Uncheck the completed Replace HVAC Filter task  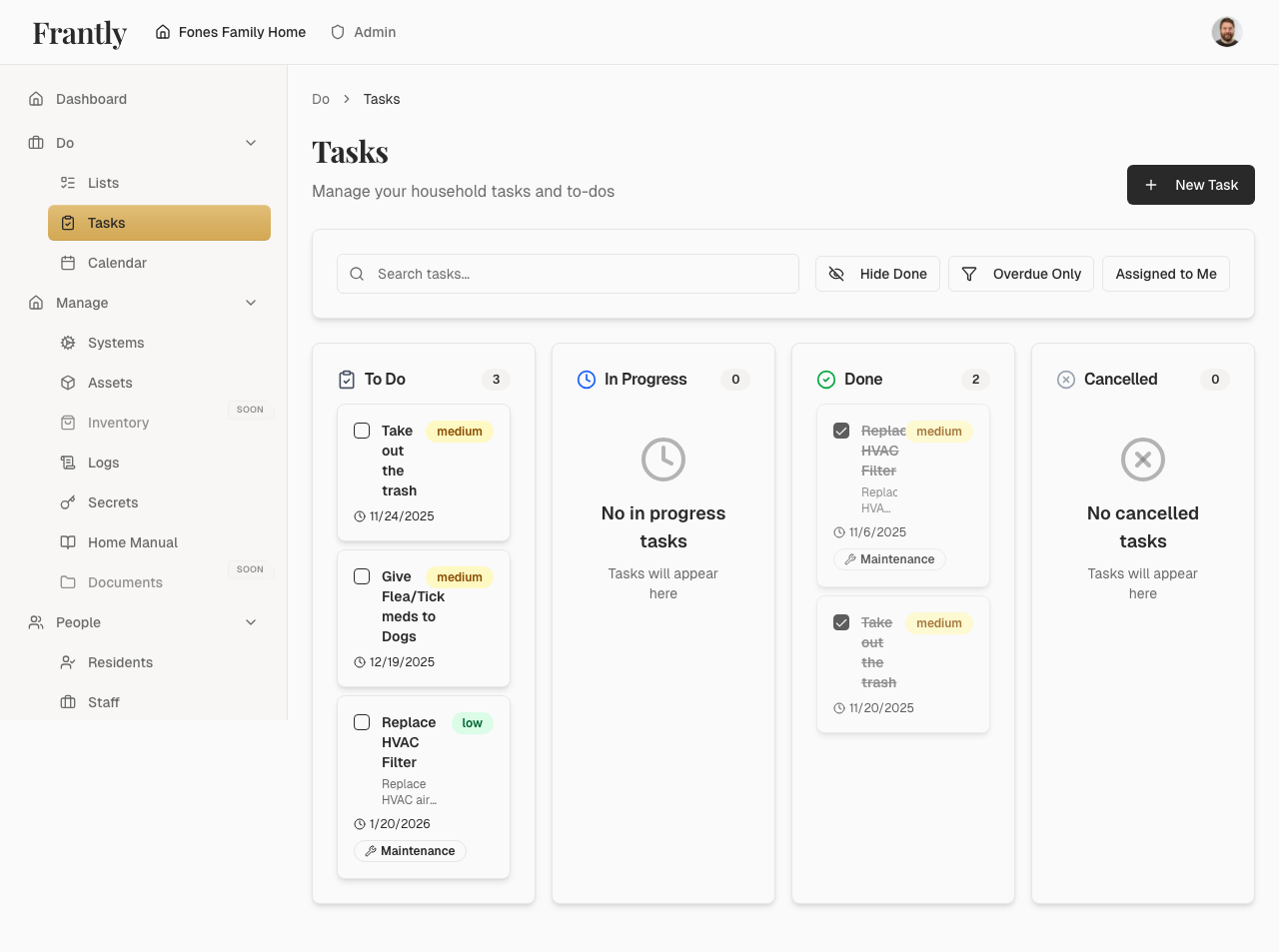842,431
